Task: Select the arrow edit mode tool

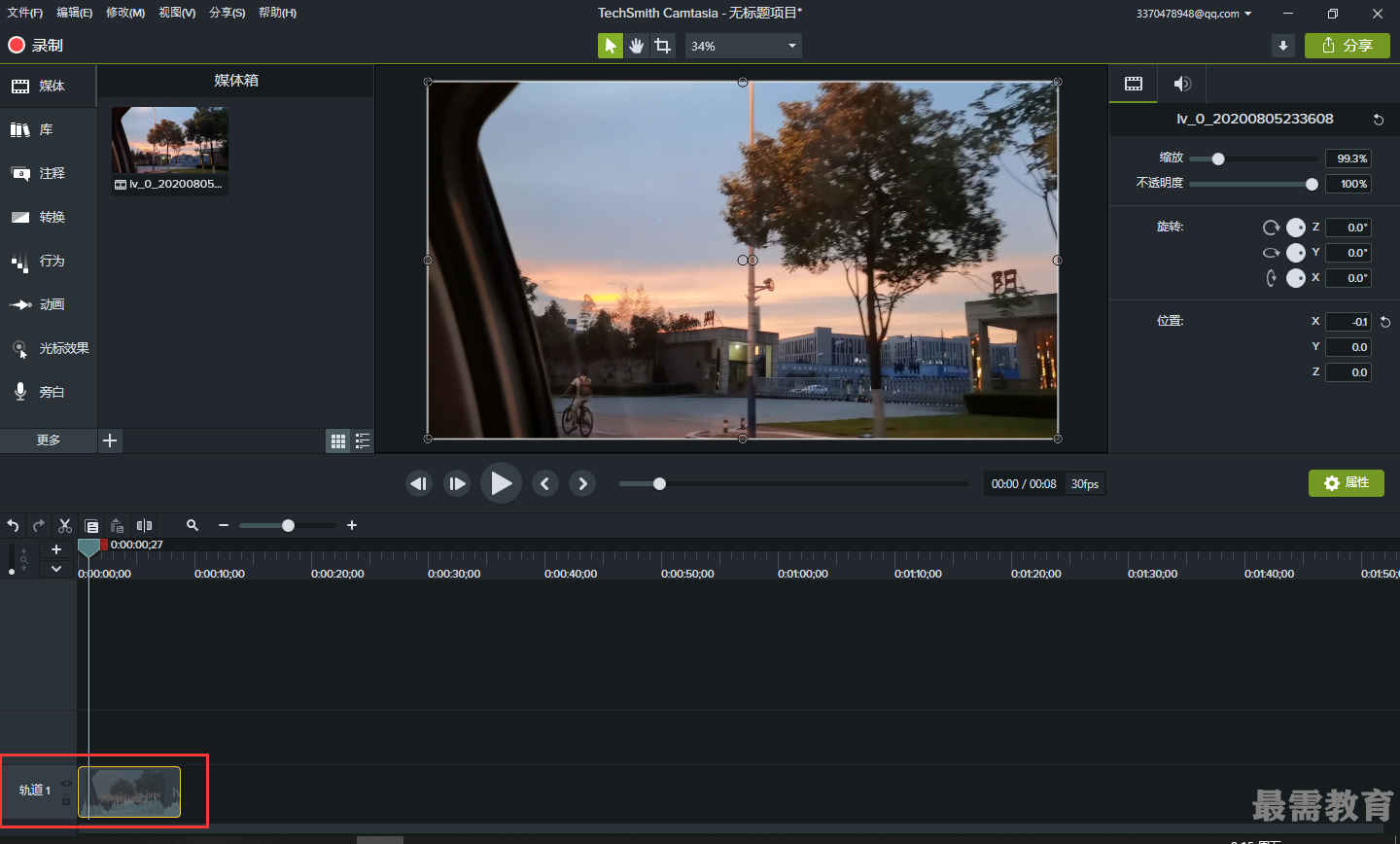Action: [611, 46]
